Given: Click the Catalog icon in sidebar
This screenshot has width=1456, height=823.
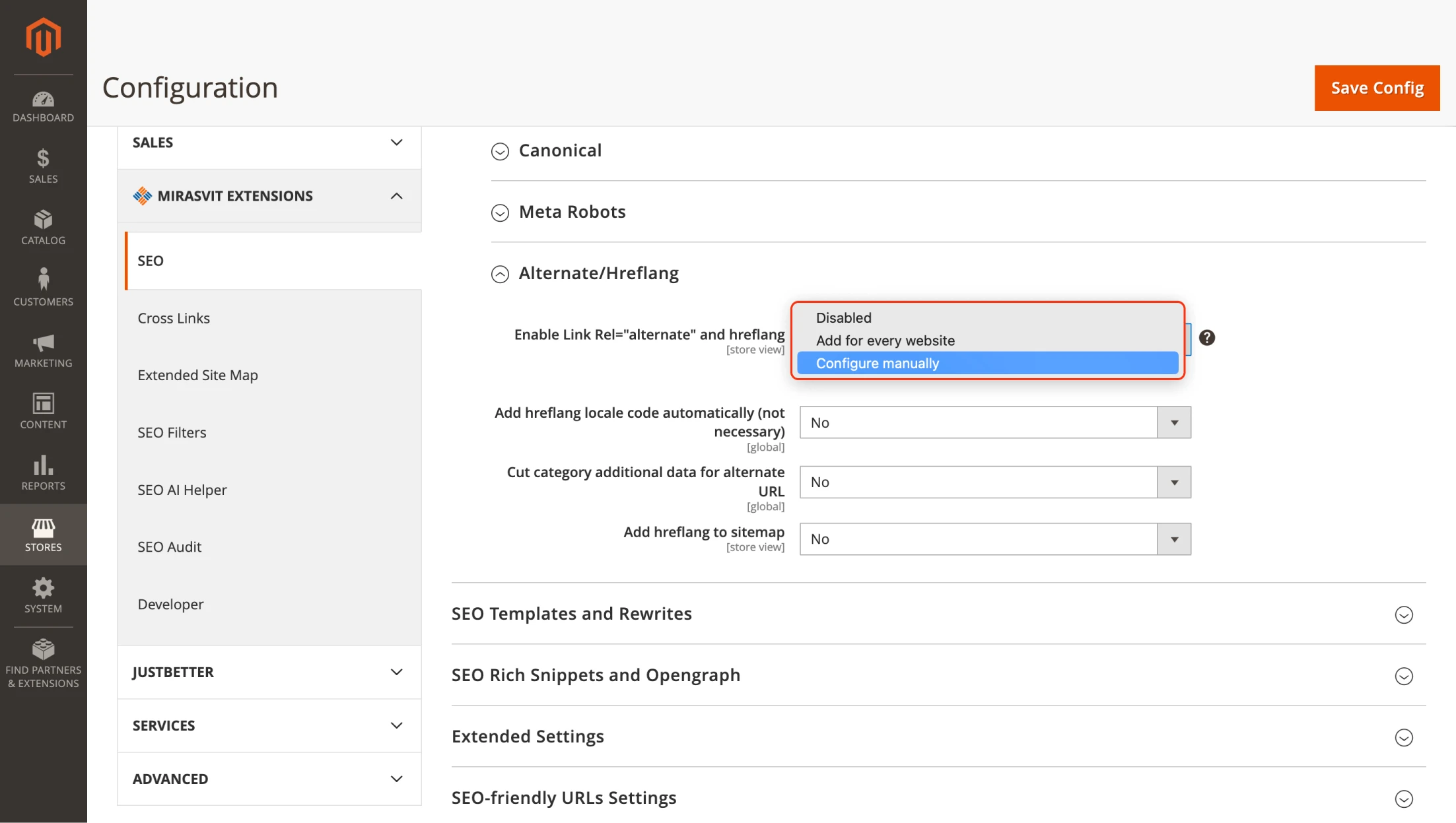Looking at the screenshot, I should (43, 219).
